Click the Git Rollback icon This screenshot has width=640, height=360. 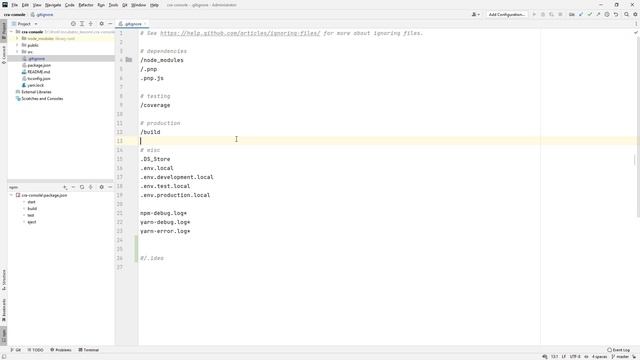(x=616, y=14)
